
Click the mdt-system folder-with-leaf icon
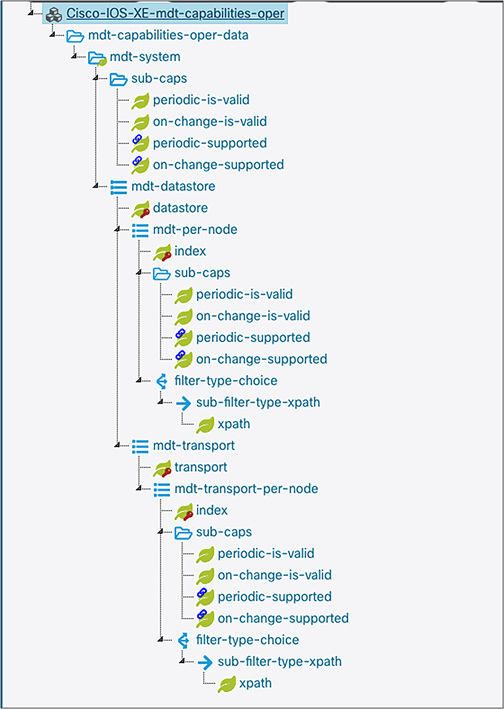click(97, 57)
